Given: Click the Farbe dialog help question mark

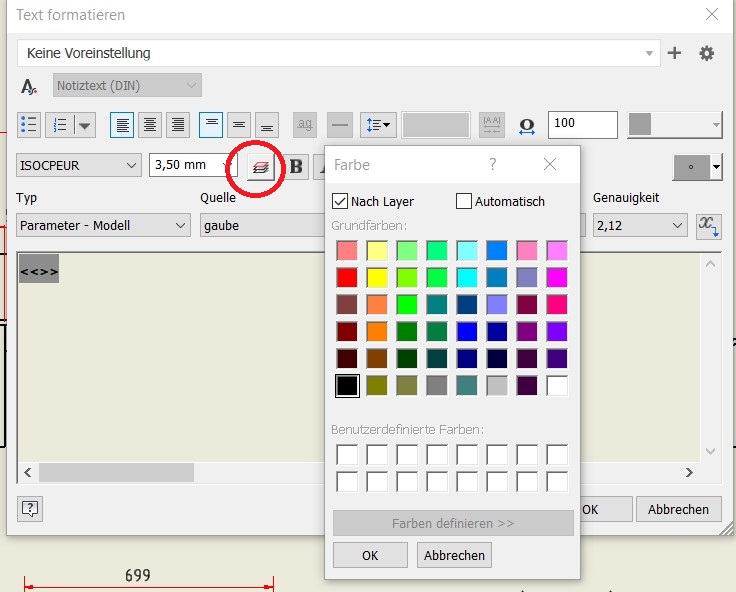Looking at the screenshot, I should click(x=492, y=164).
